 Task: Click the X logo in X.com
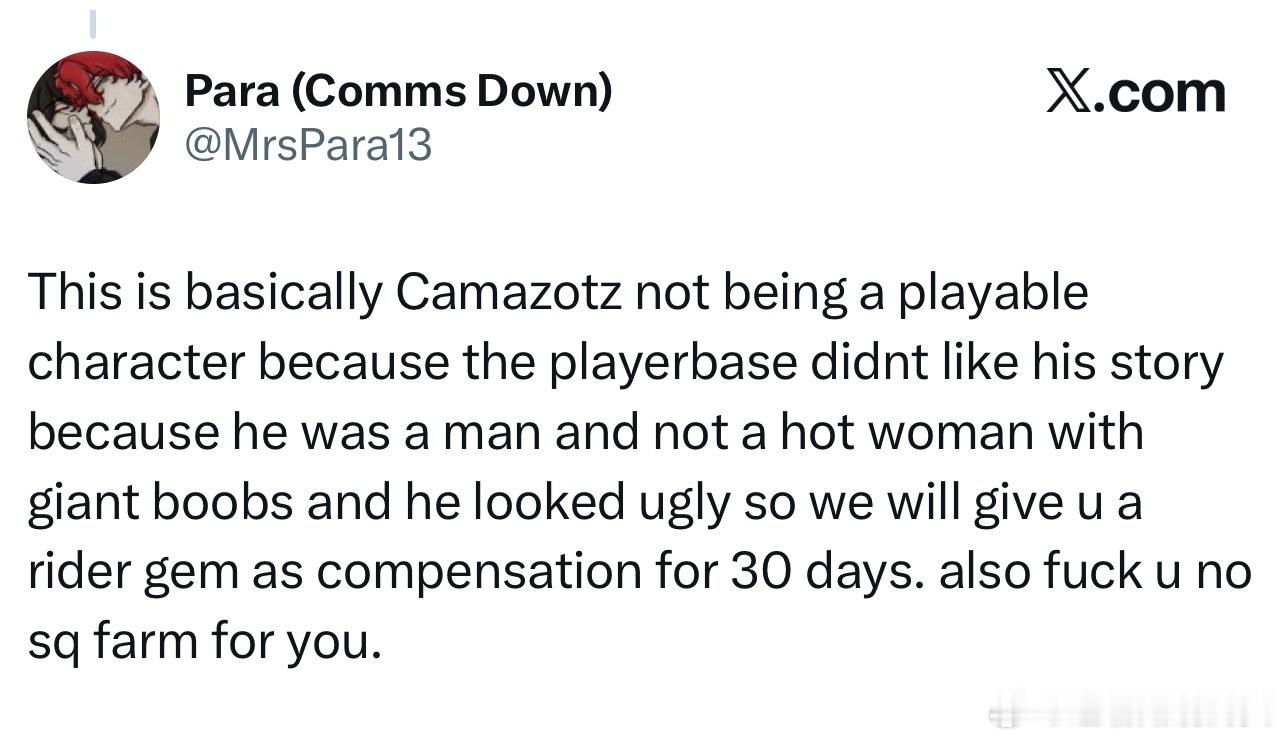point(1070,92)
